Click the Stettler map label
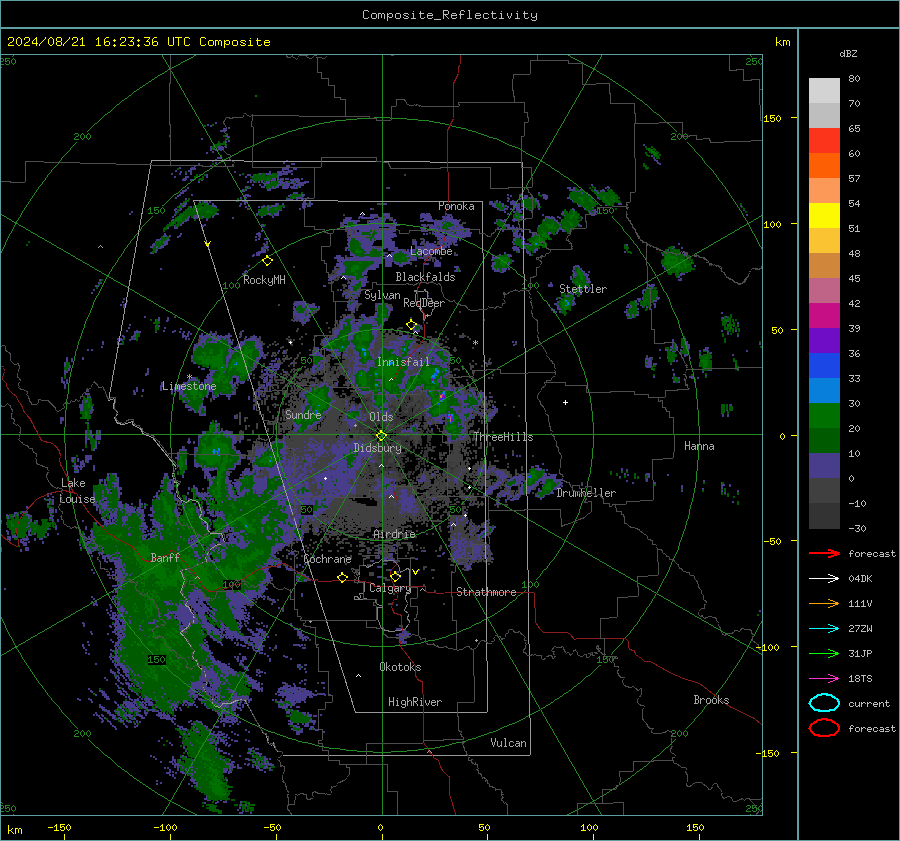This screenshot has height=841, width=900. pyautogui.click(x=583, y=289)
